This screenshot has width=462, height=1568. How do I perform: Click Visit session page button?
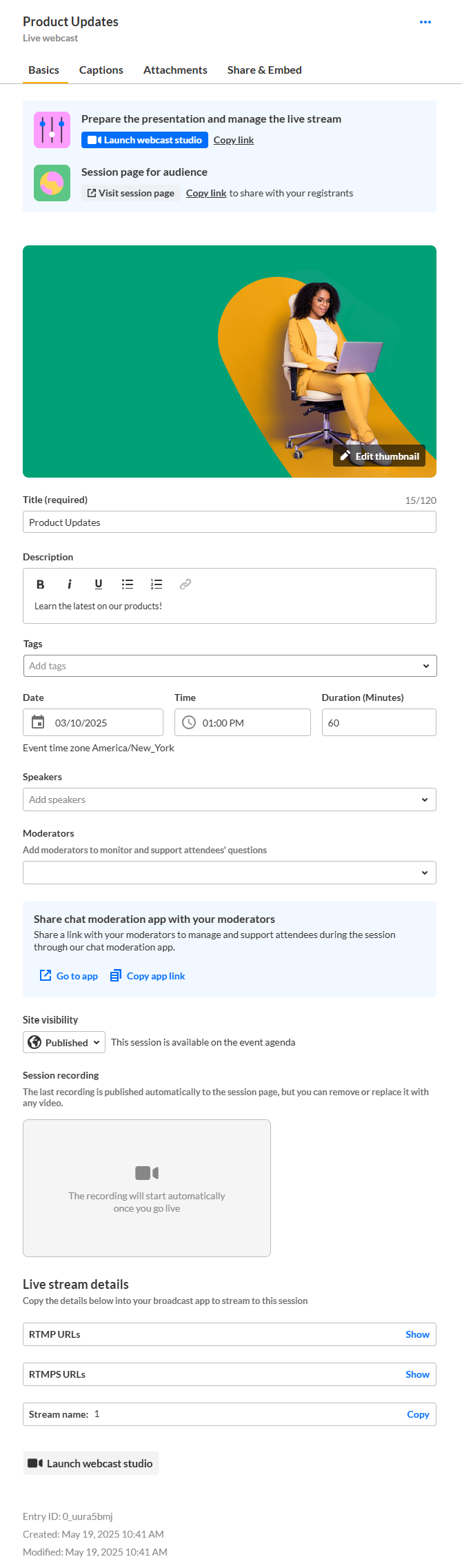(x=131, y=193)
